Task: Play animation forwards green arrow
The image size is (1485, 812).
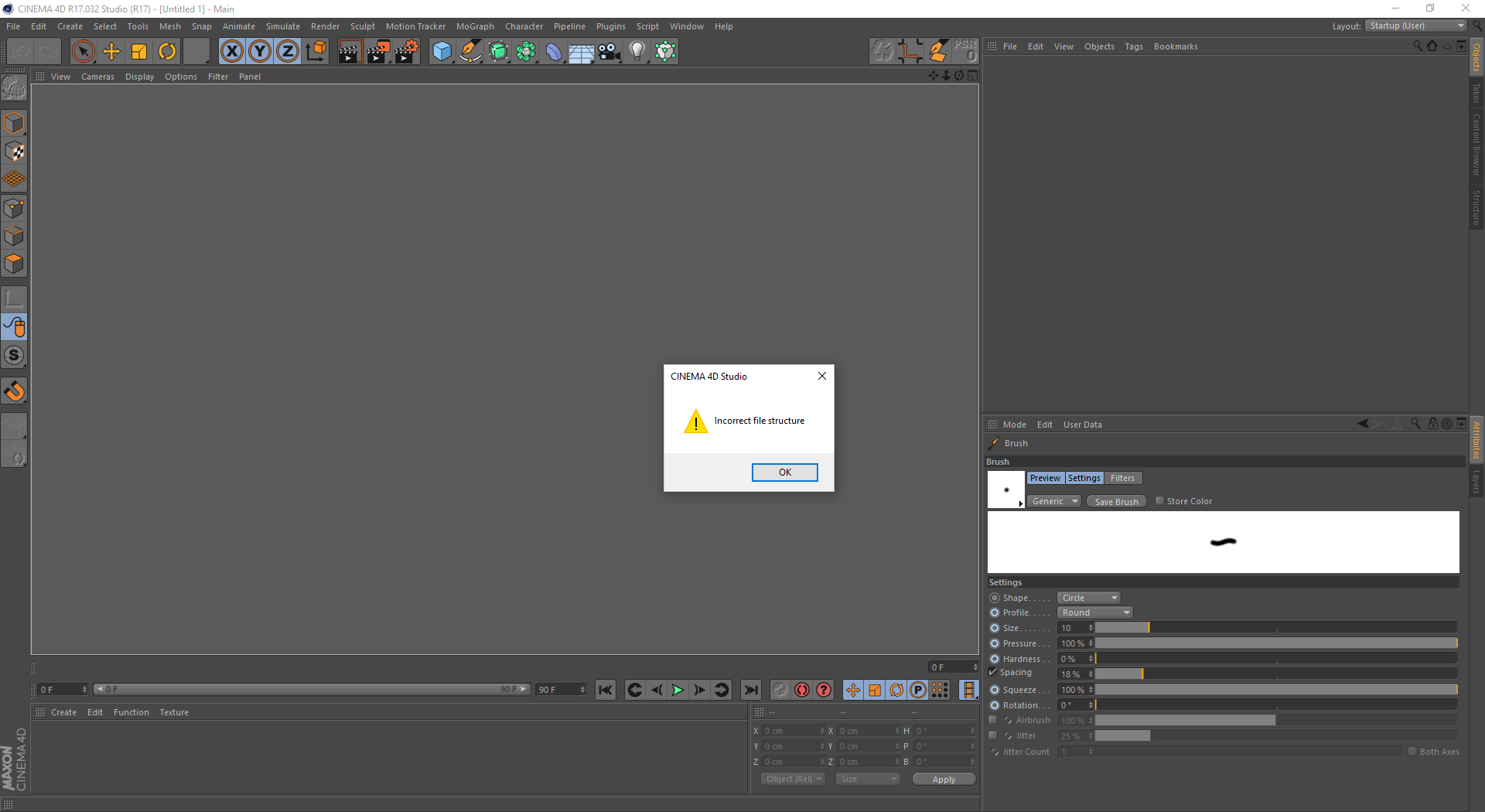Action: (x=678, y=690)
